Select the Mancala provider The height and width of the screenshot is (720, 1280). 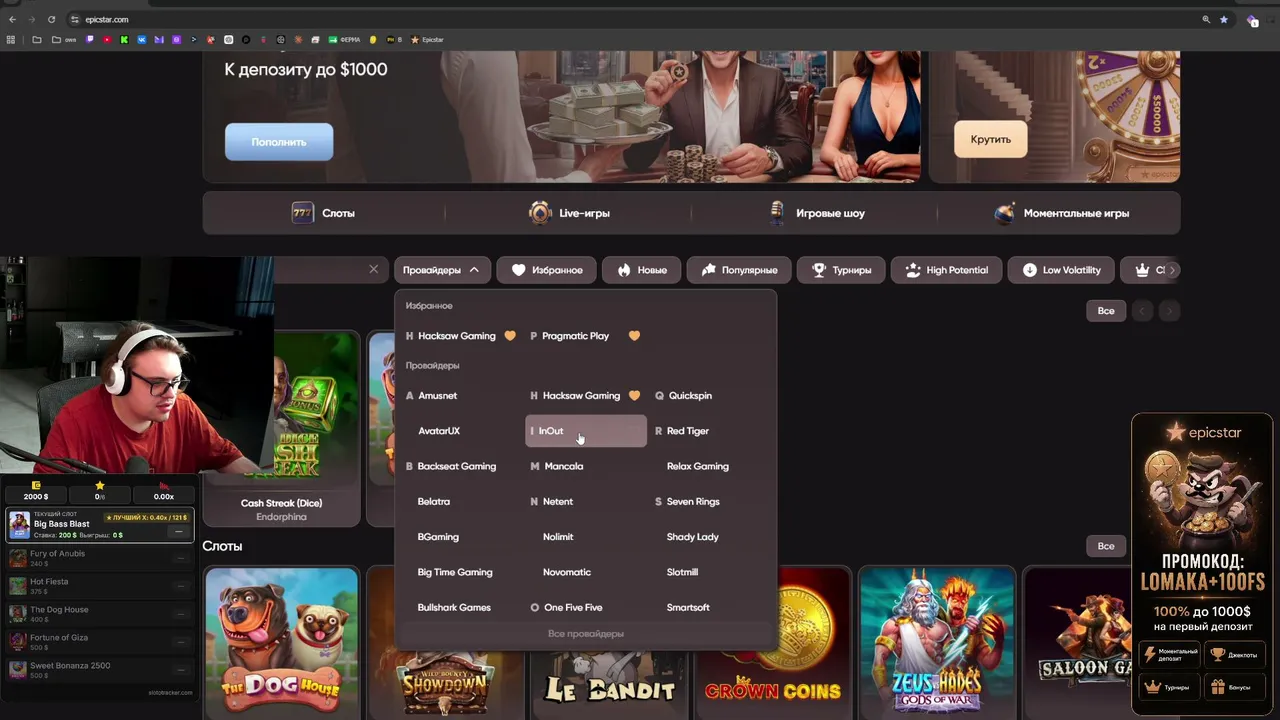564,466
